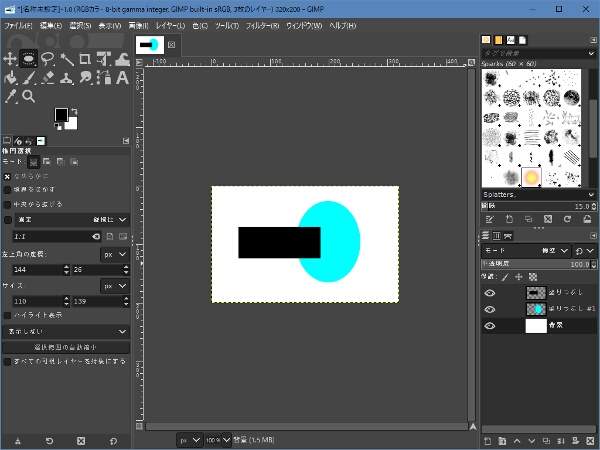Enable the ハイライト表示 checkbox
Screen dimensions: 600x450
[x=9, y=315]
